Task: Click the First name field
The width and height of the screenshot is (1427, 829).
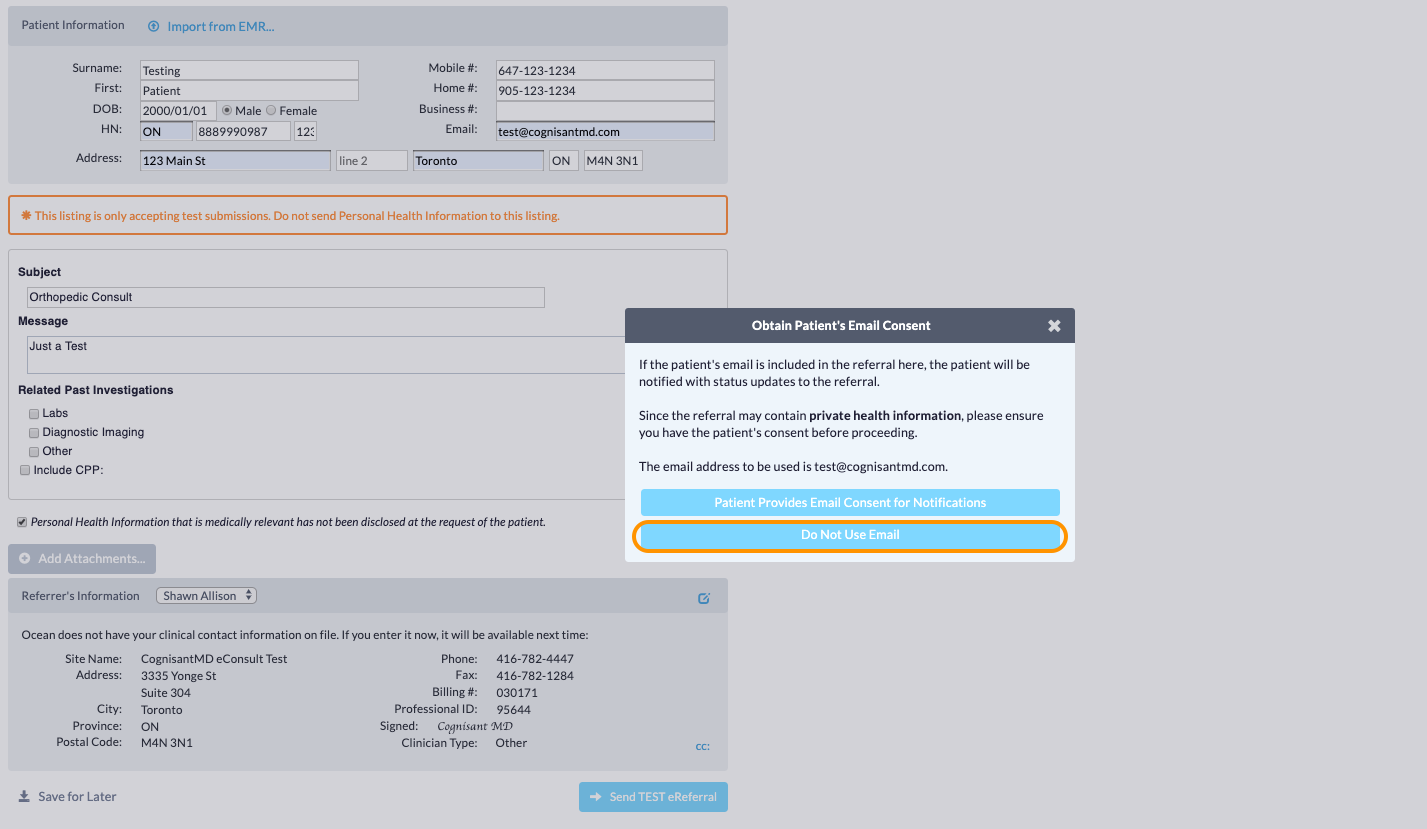Action: tap(249, 91)
